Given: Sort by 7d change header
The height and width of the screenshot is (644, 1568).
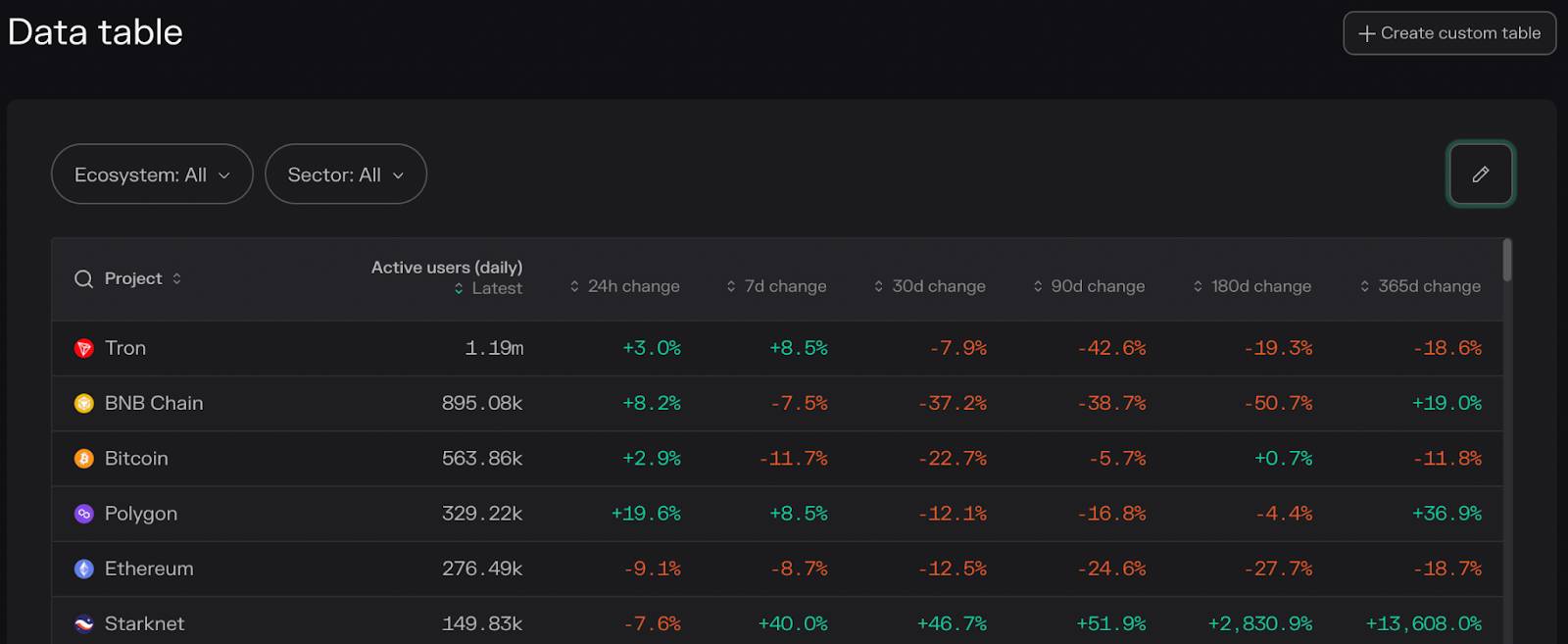Looking at the screenshot, I should [785, 286].
